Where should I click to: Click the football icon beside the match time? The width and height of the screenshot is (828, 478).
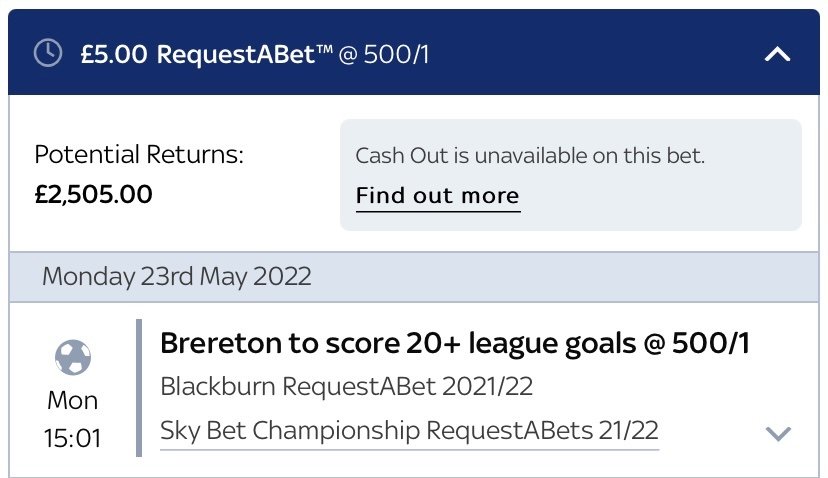point(73,358)
